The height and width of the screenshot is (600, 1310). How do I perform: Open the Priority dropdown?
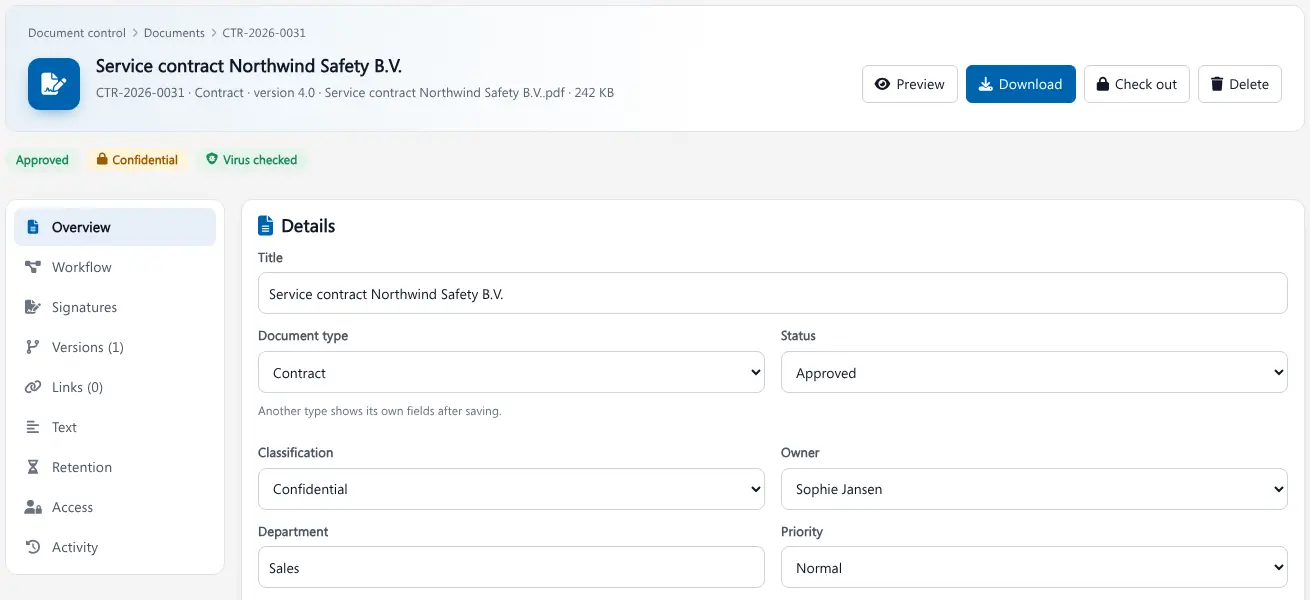click(1034, 567)
